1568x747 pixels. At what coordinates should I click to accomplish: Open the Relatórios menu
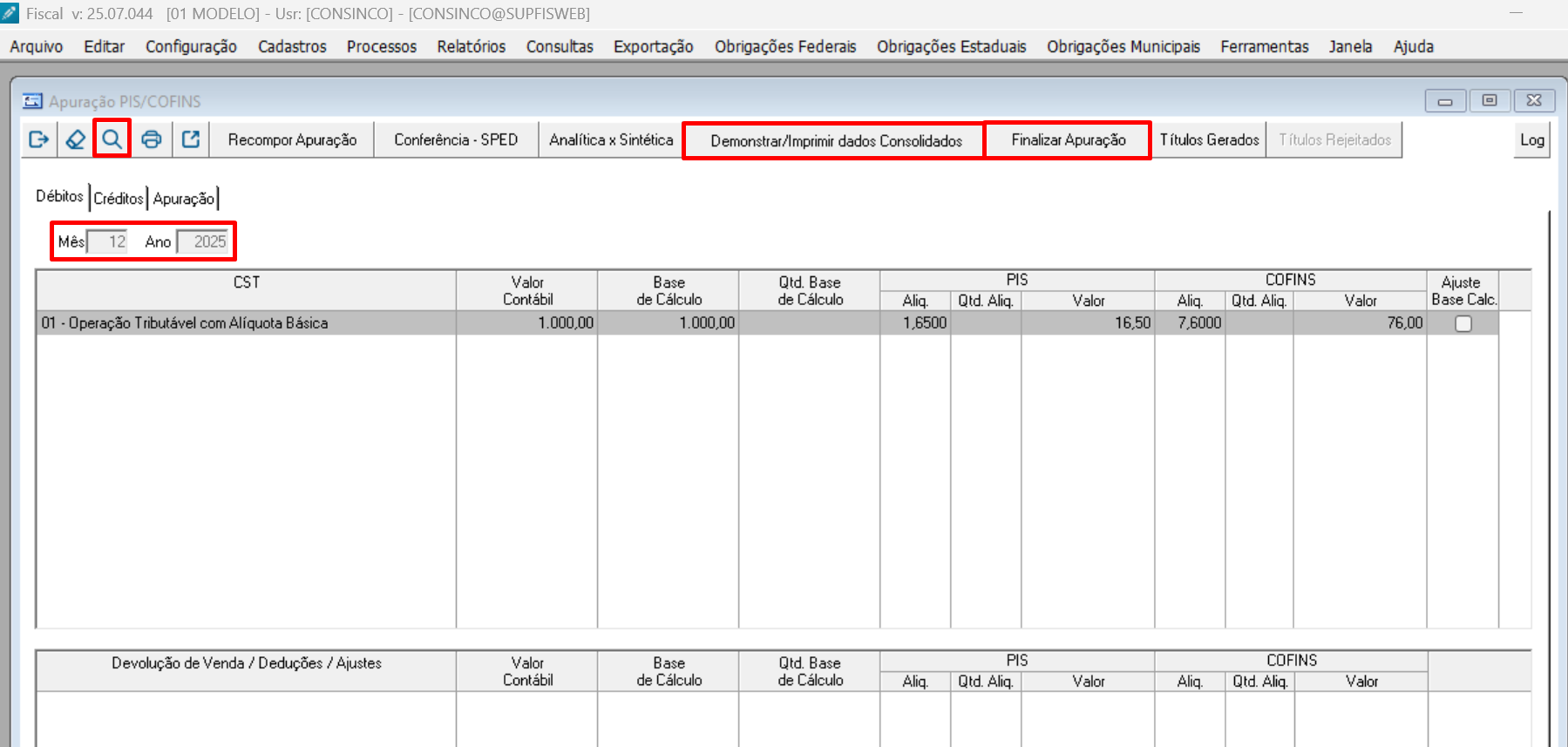click(472, 47)
